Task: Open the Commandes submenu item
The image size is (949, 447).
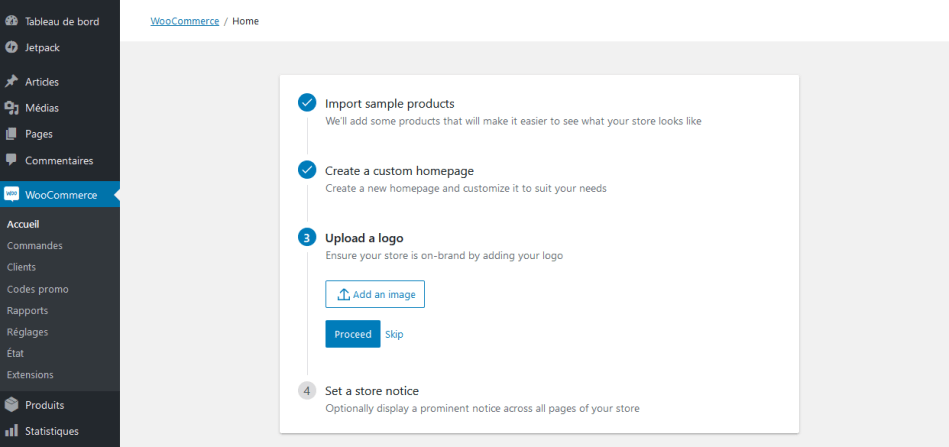Action: coord(34,246)
